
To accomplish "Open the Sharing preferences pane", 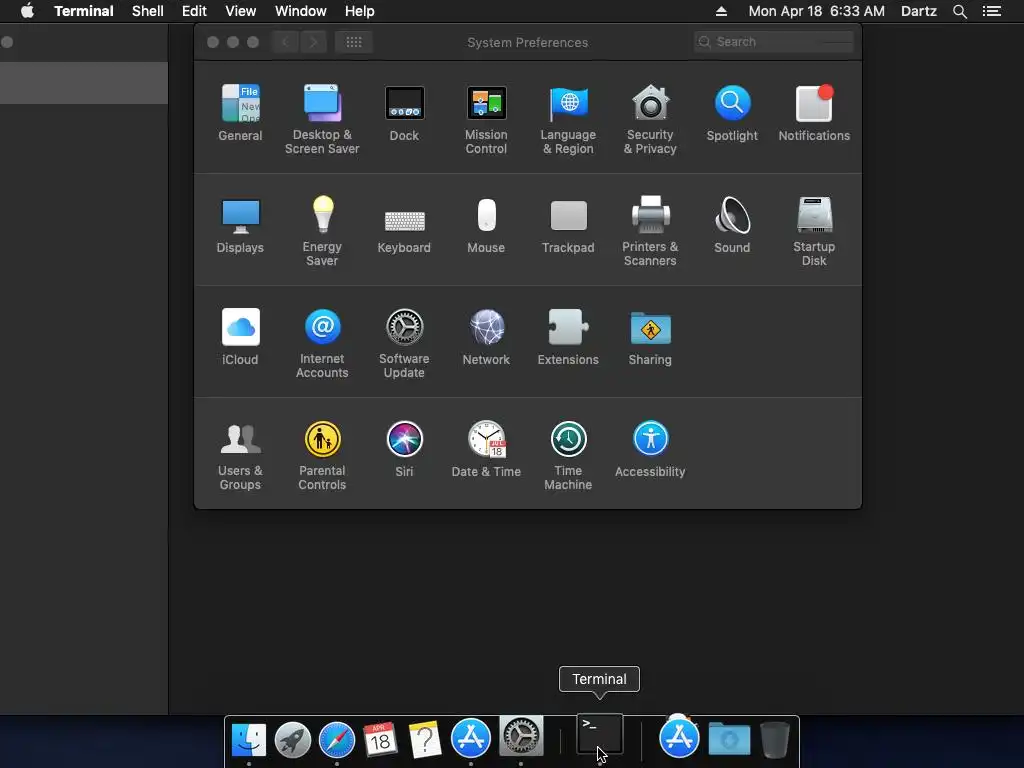I will [650, 337].
